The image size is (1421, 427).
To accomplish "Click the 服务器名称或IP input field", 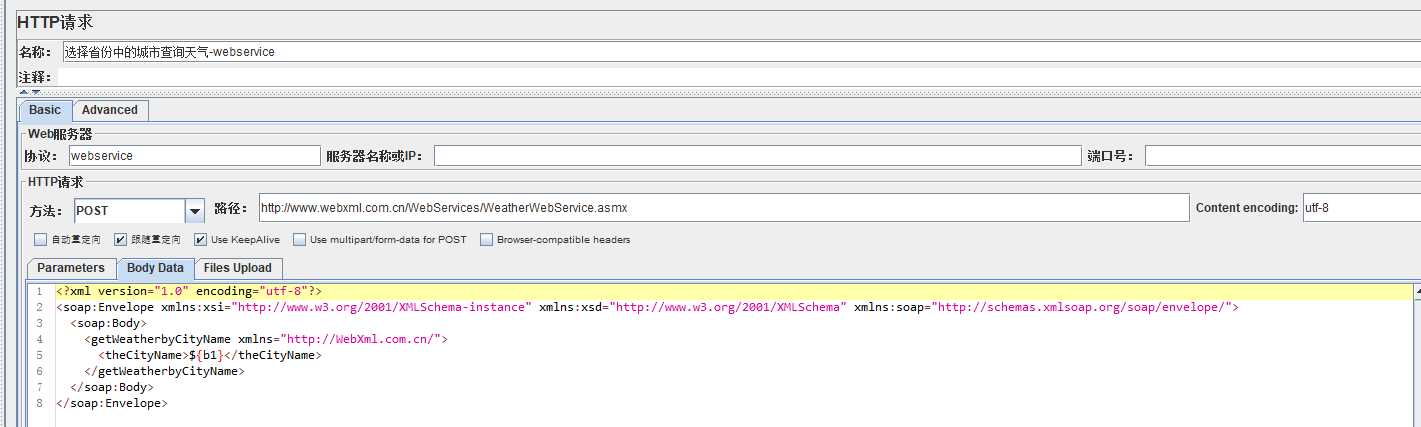I will point(757,156).
